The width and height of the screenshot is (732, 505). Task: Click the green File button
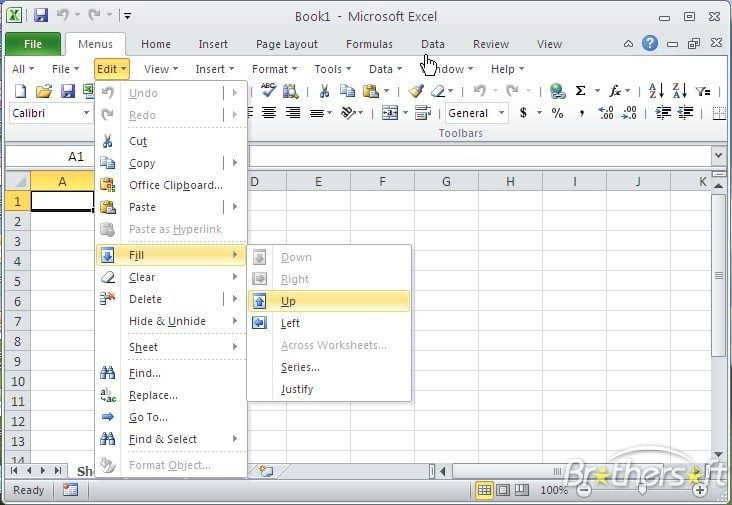point(33,44)
